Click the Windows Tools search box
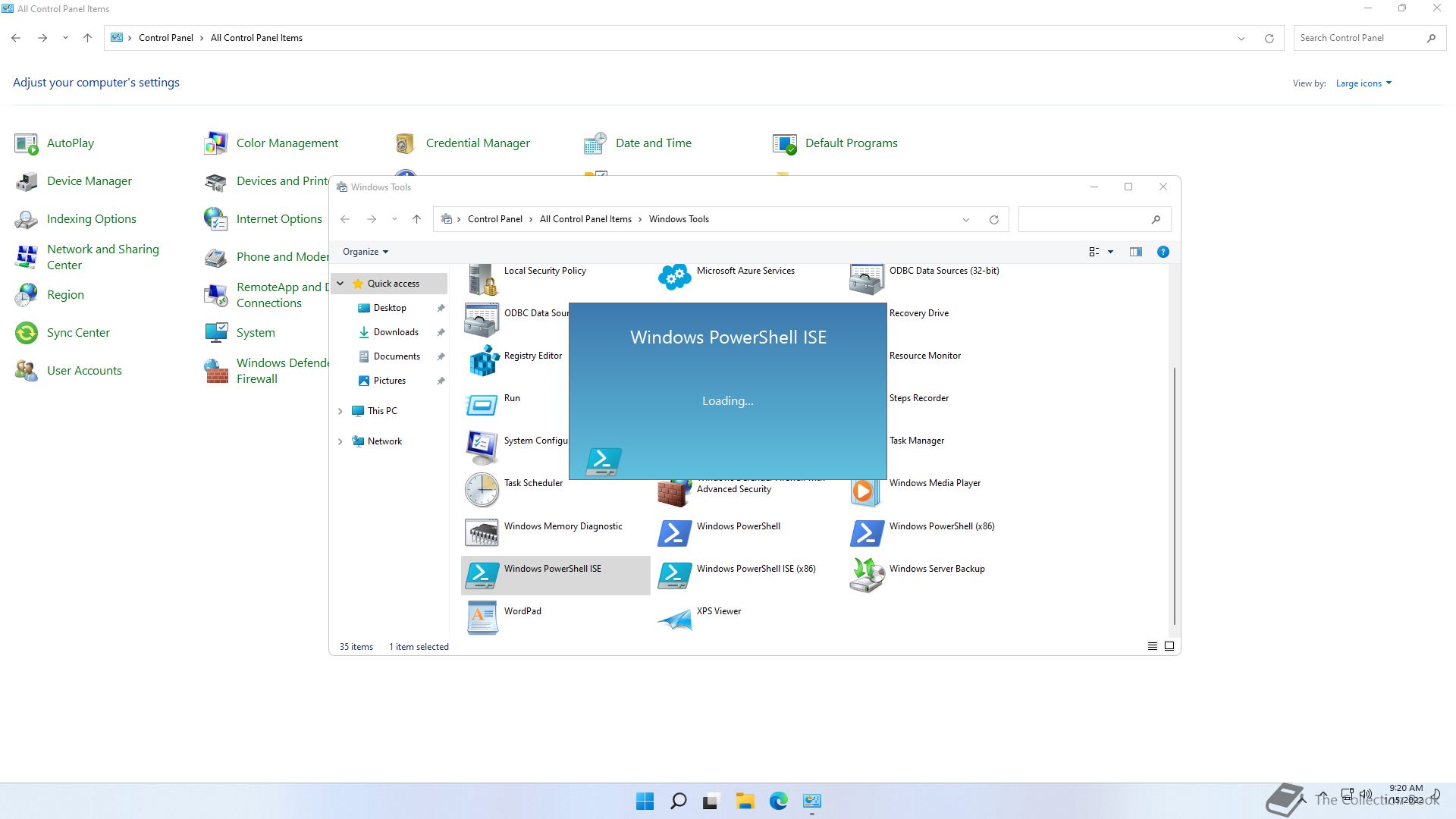This screenshot has height=819, width=1456. click(1094, 219)
